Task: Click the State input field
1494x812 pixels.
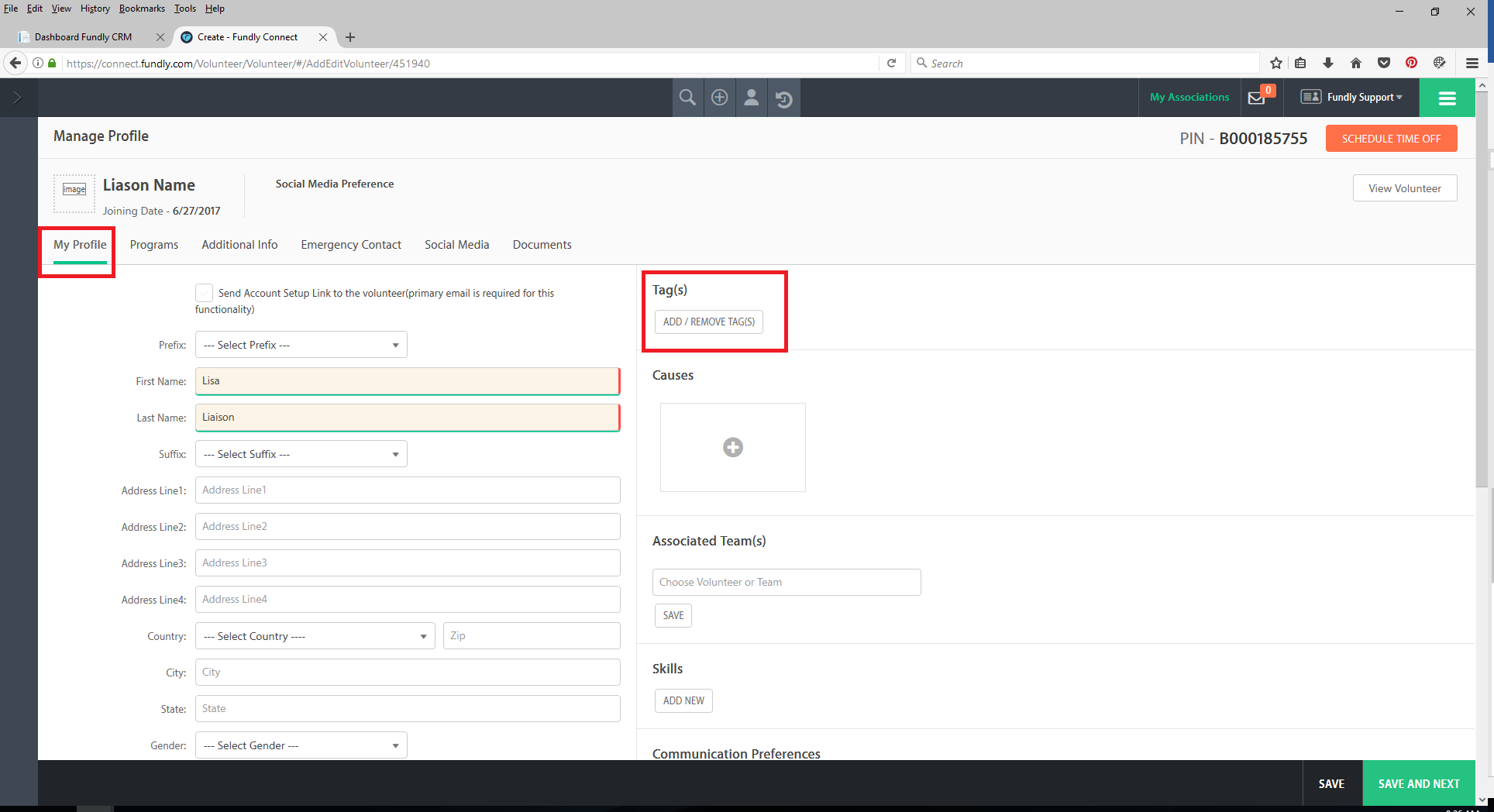Action: [408, 709]
